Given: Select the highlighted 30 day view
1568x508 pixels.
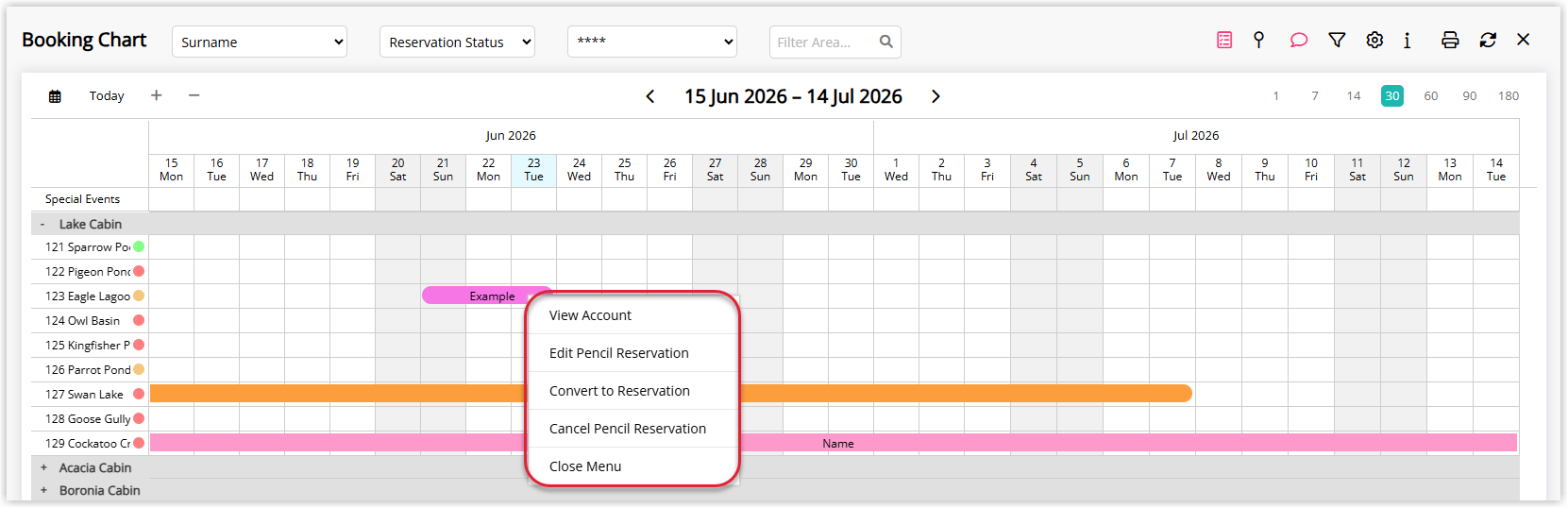Looking at the screenshot, I should click(1392, 95).
